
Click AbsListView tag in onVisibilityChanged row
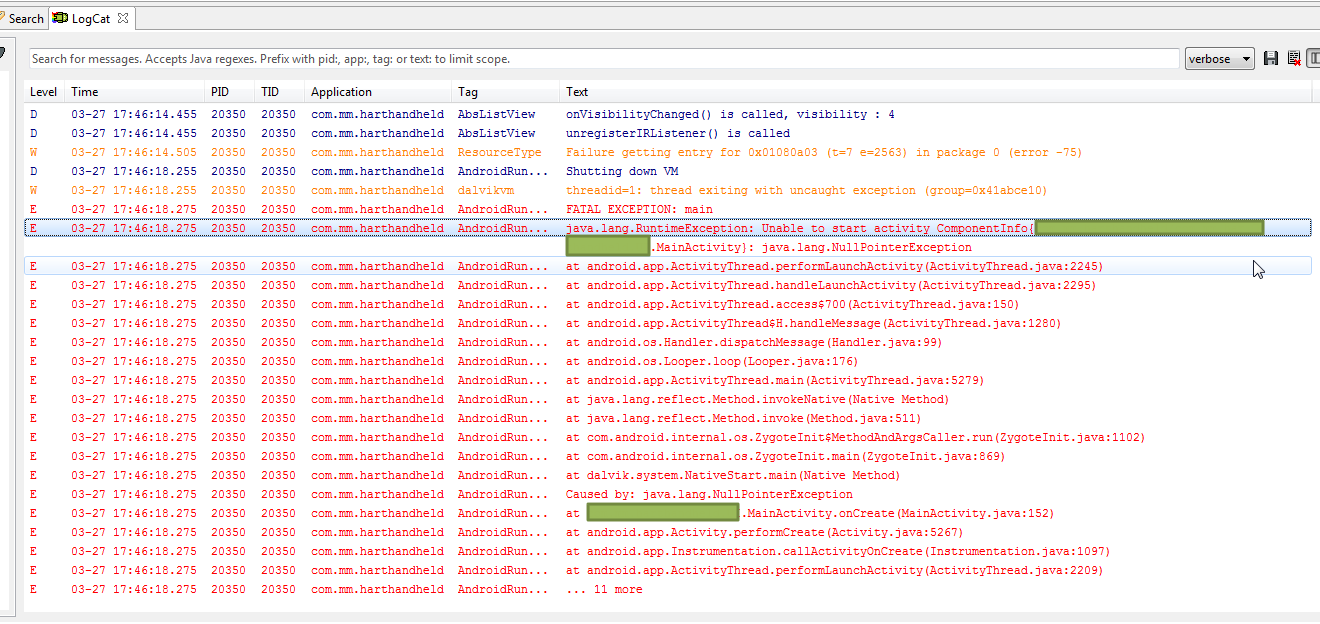(497, 114)
